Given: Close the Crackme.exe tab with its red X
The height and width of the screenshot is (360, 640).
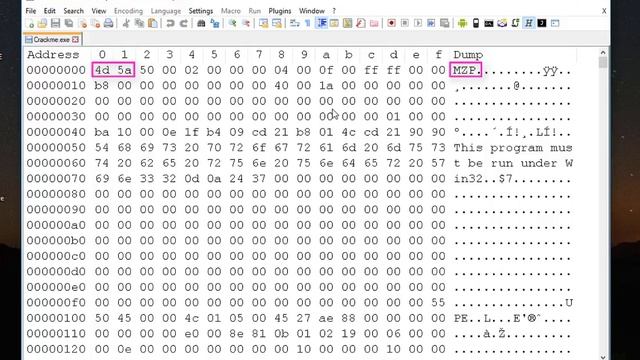Looking at the screenshot, I should pyautogui.click(x=76, y=40).
